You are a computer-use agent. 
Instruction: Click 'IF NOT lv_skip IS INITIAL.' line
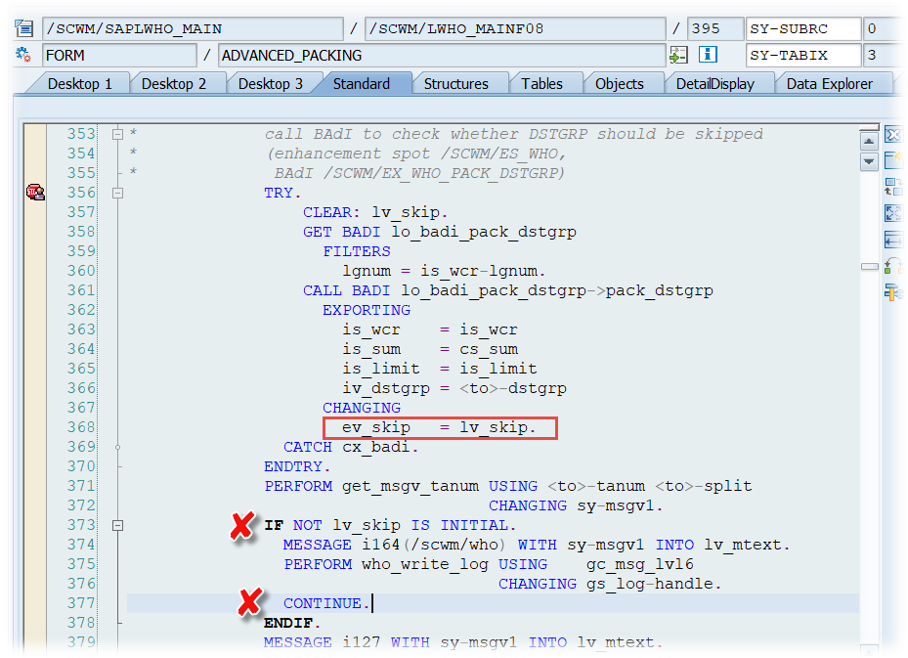tap(390, 525)
